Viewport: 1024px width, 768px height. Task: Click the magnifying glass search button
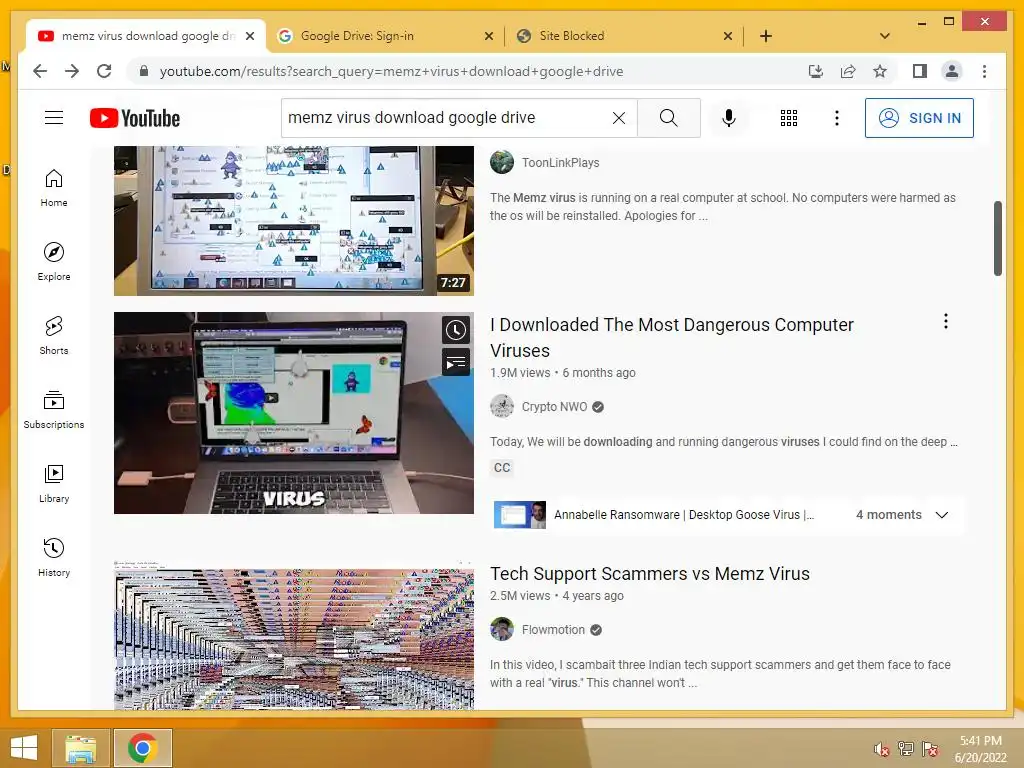coord(668,118)
